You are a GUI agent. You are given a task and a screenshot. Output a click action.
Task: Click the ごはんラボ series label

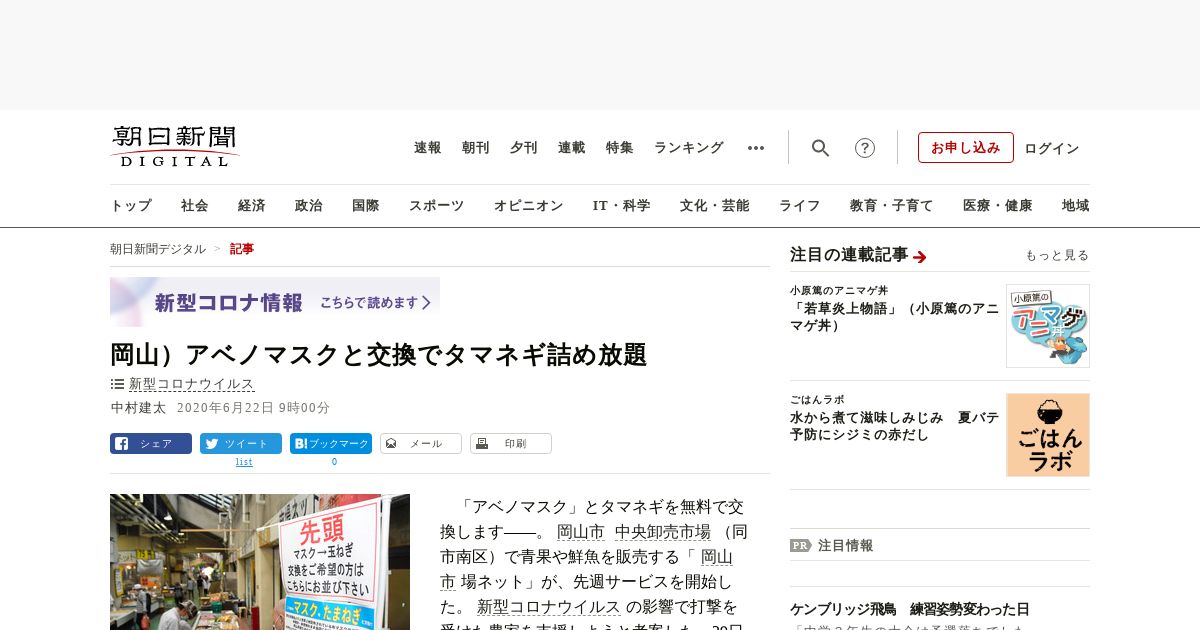[x=817, y=400]
